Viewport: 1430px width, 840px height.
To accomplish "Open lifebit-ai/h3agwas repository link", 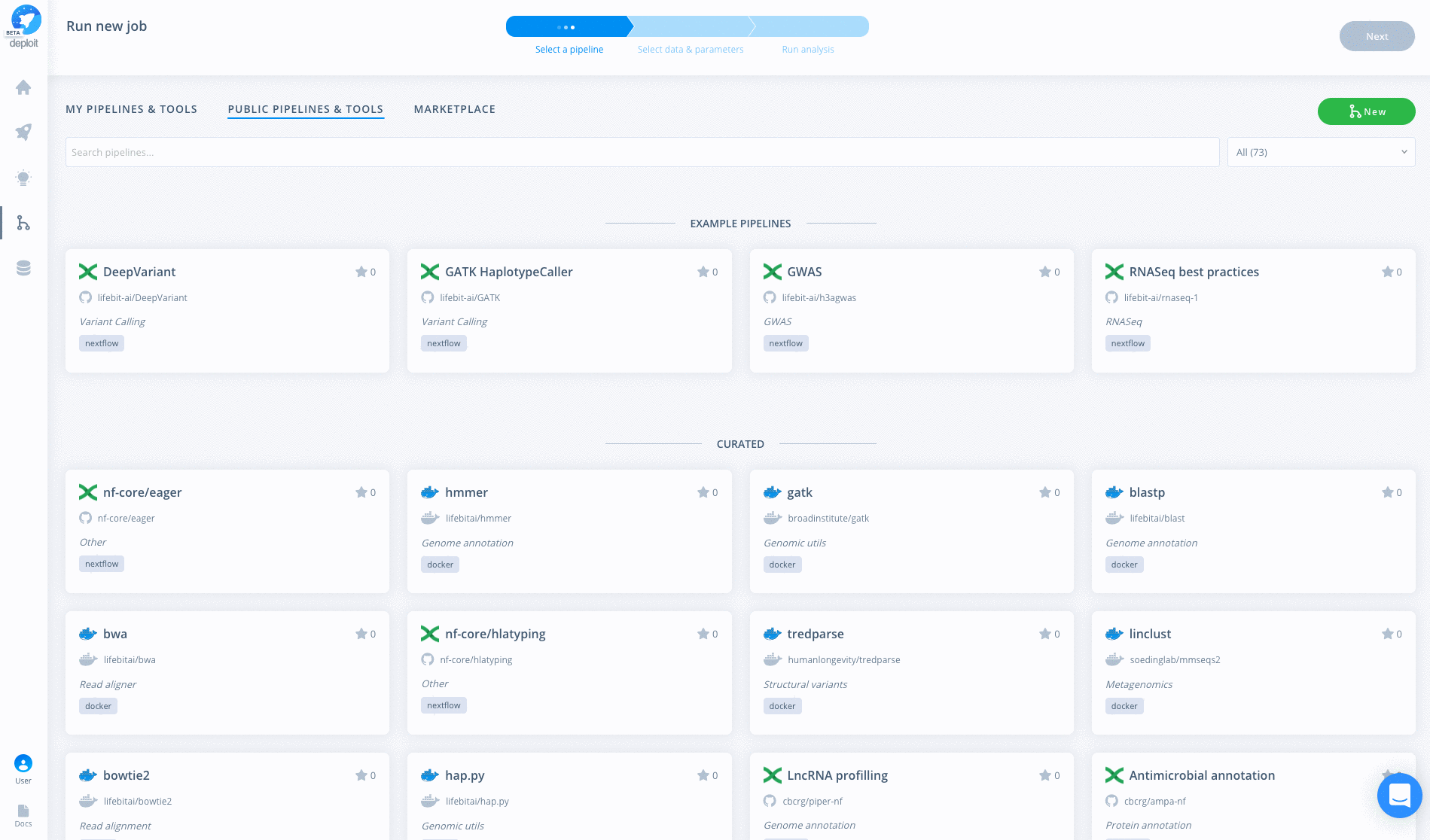I will click(819, 298).
